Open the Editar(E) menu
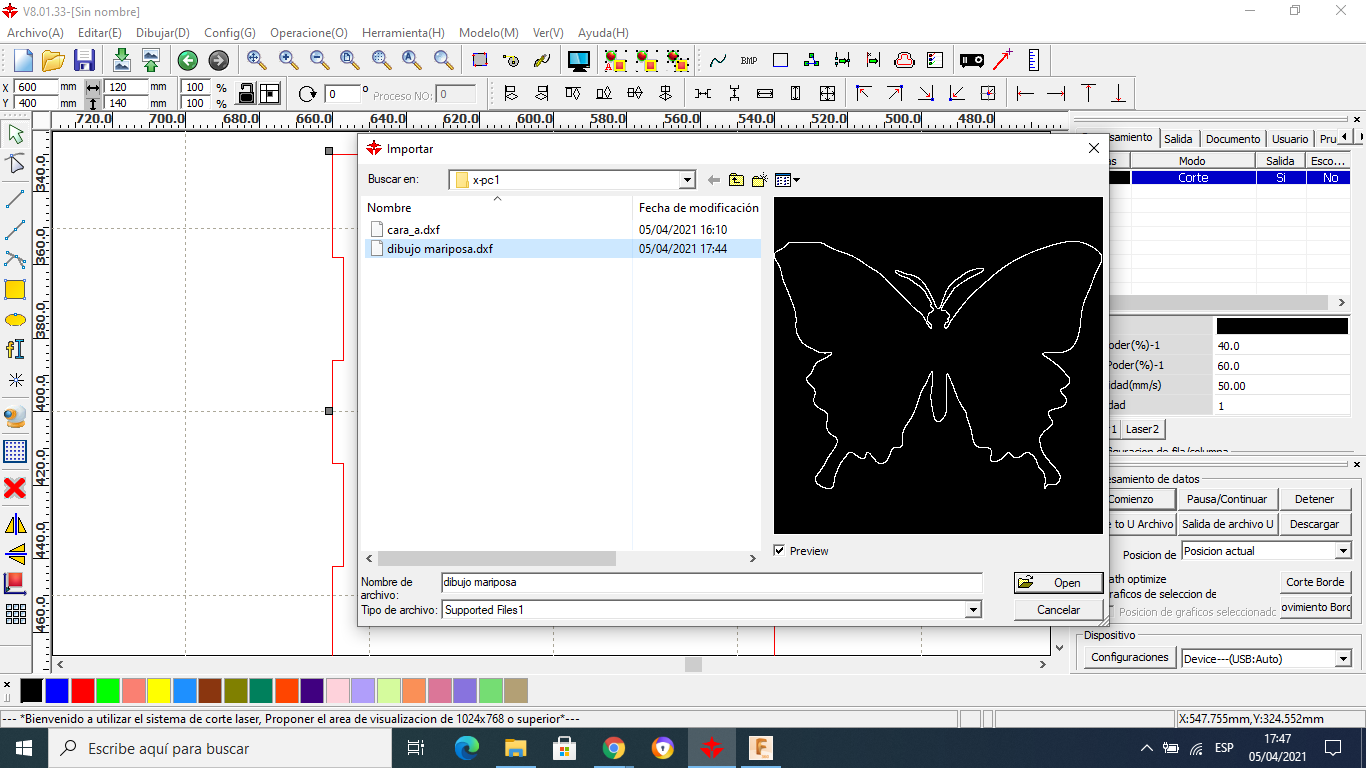Screen dimensions: 1366x768 100,33
